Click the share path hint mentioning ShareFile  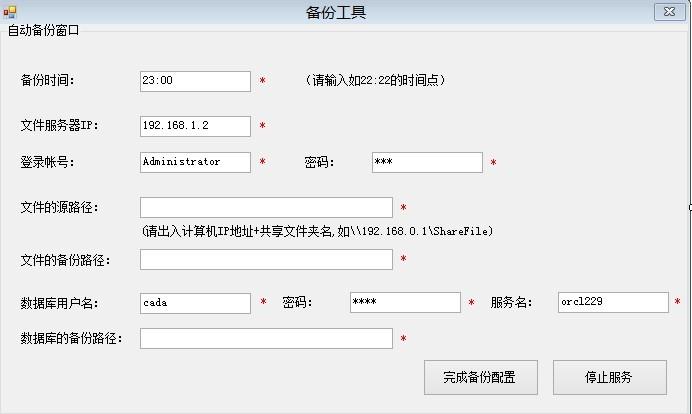pos(317,231)
